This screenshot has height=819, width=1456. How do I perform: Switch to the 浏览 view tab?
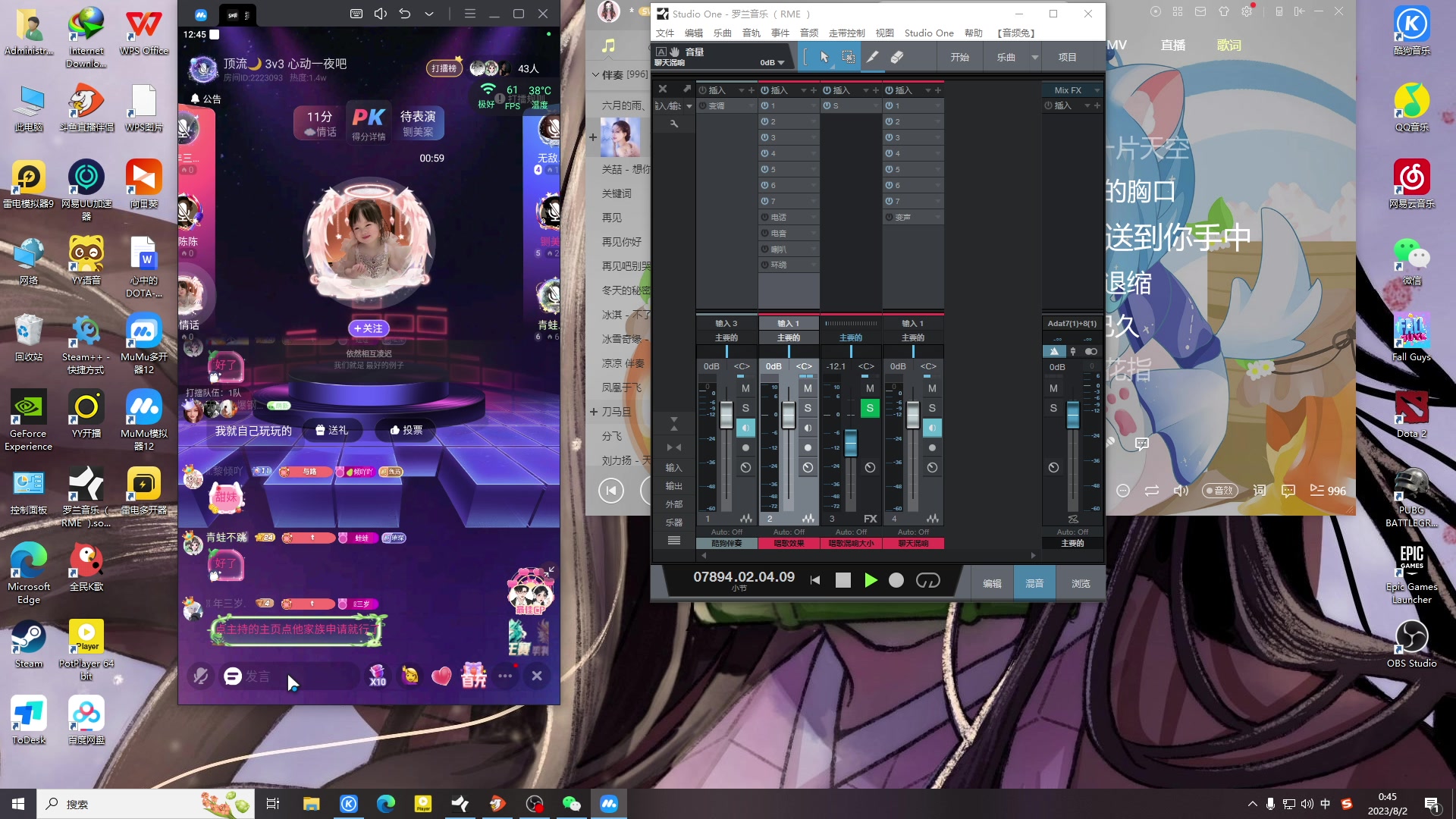(x=1081, y=583)
